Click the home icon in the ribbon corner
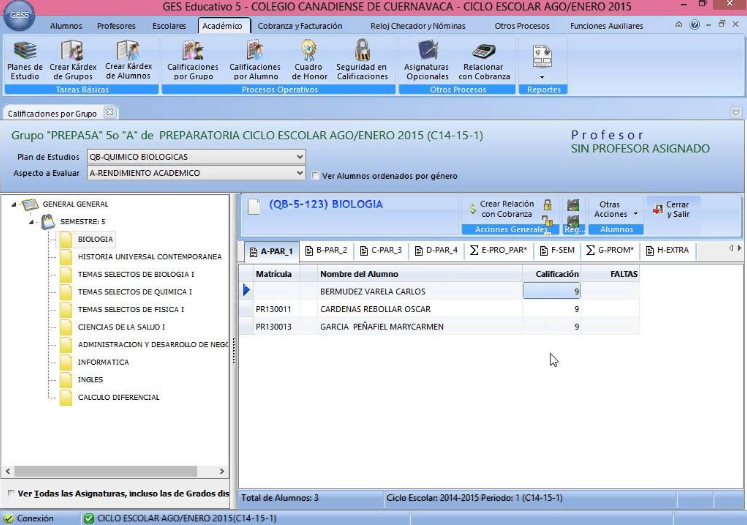The image size is (747, 525). click(679, 25)
